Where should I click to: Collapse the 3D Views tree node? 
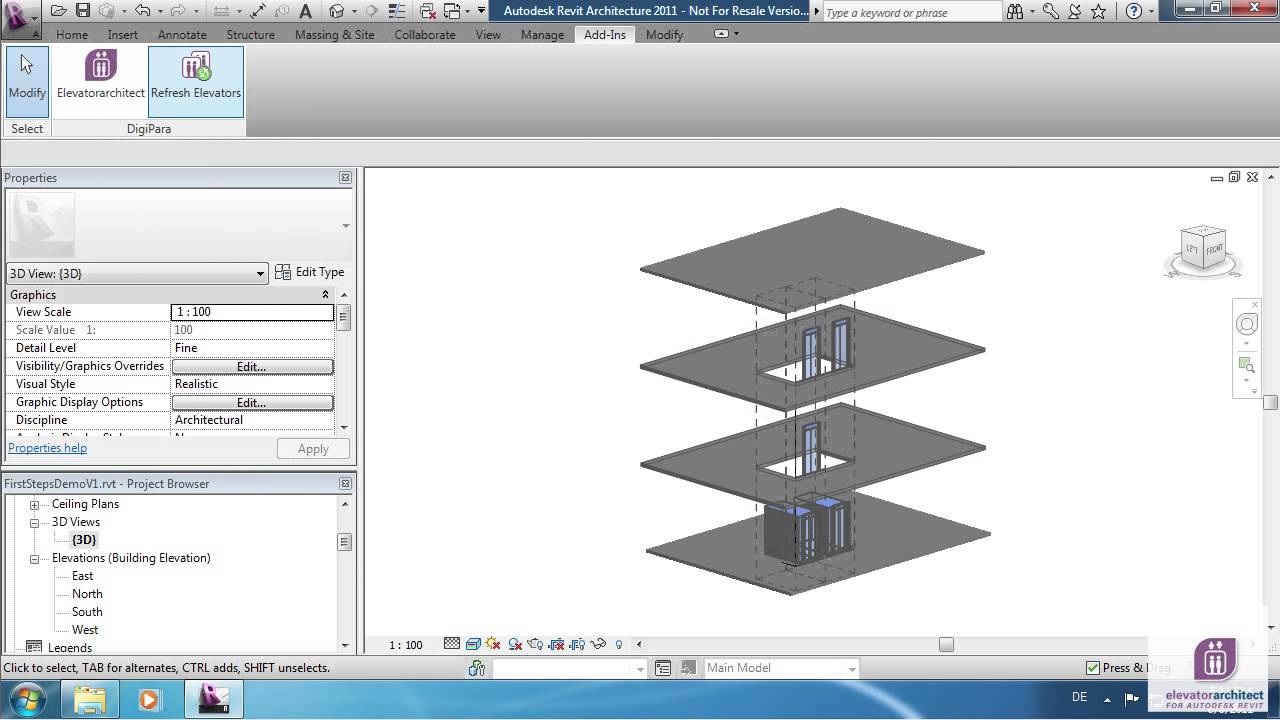tap(34, 522)
